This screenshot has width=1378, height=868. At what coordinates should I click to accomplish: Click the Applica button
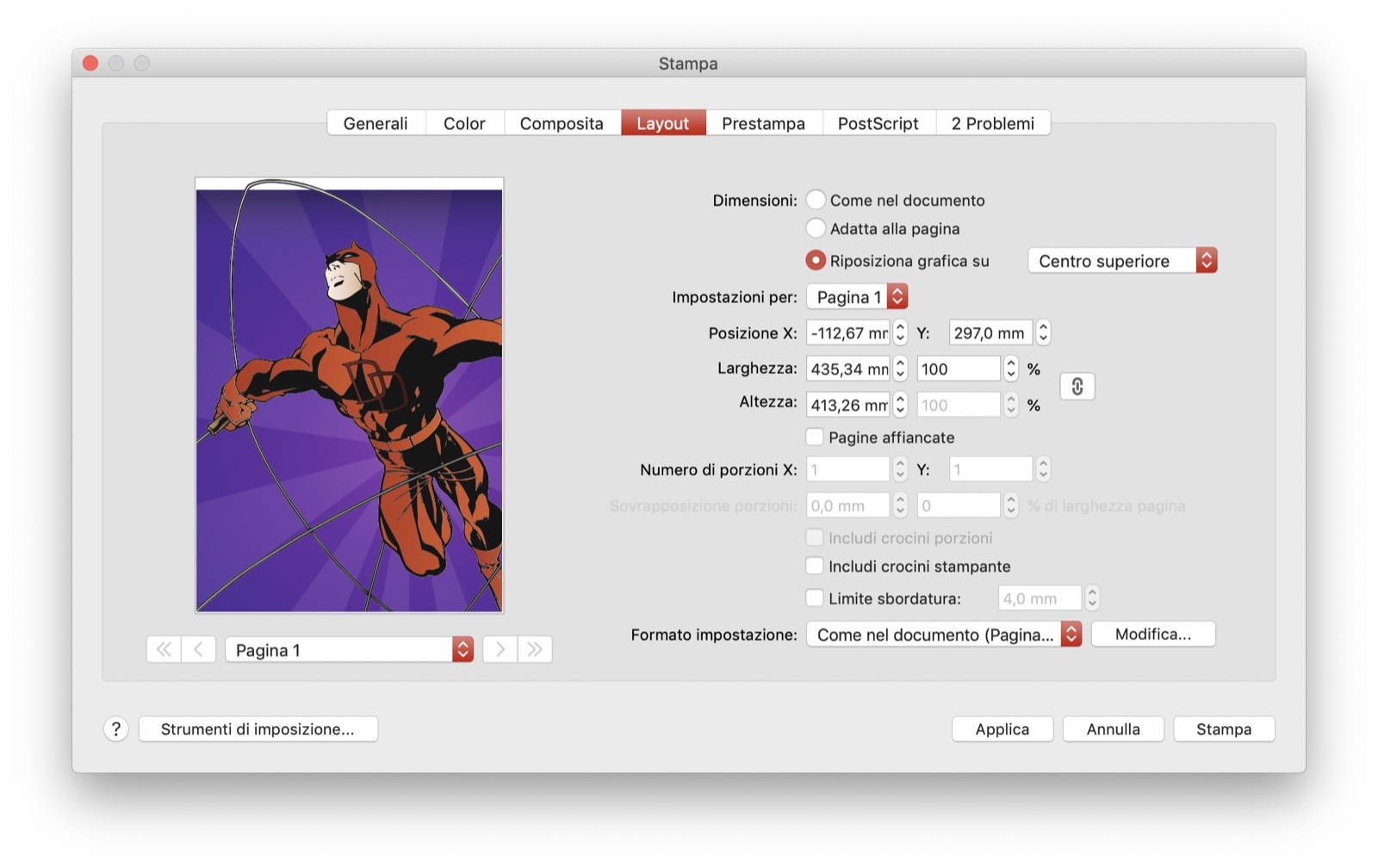click(1002, 729)
